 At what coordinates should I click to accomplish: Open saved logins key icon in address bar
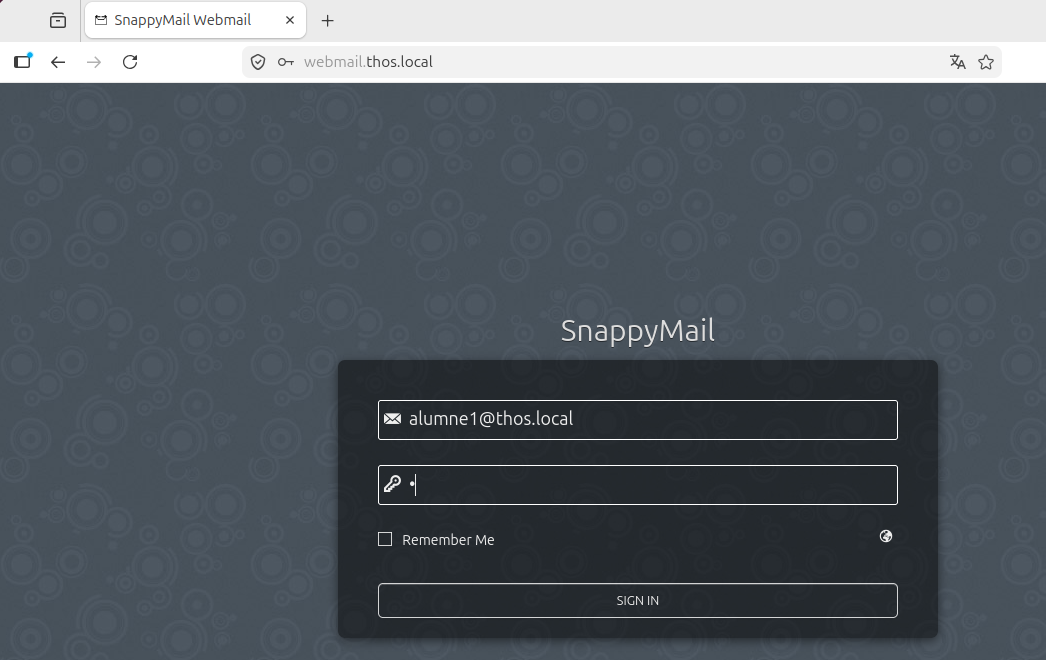pyautogui.click(x=286, y=62)
